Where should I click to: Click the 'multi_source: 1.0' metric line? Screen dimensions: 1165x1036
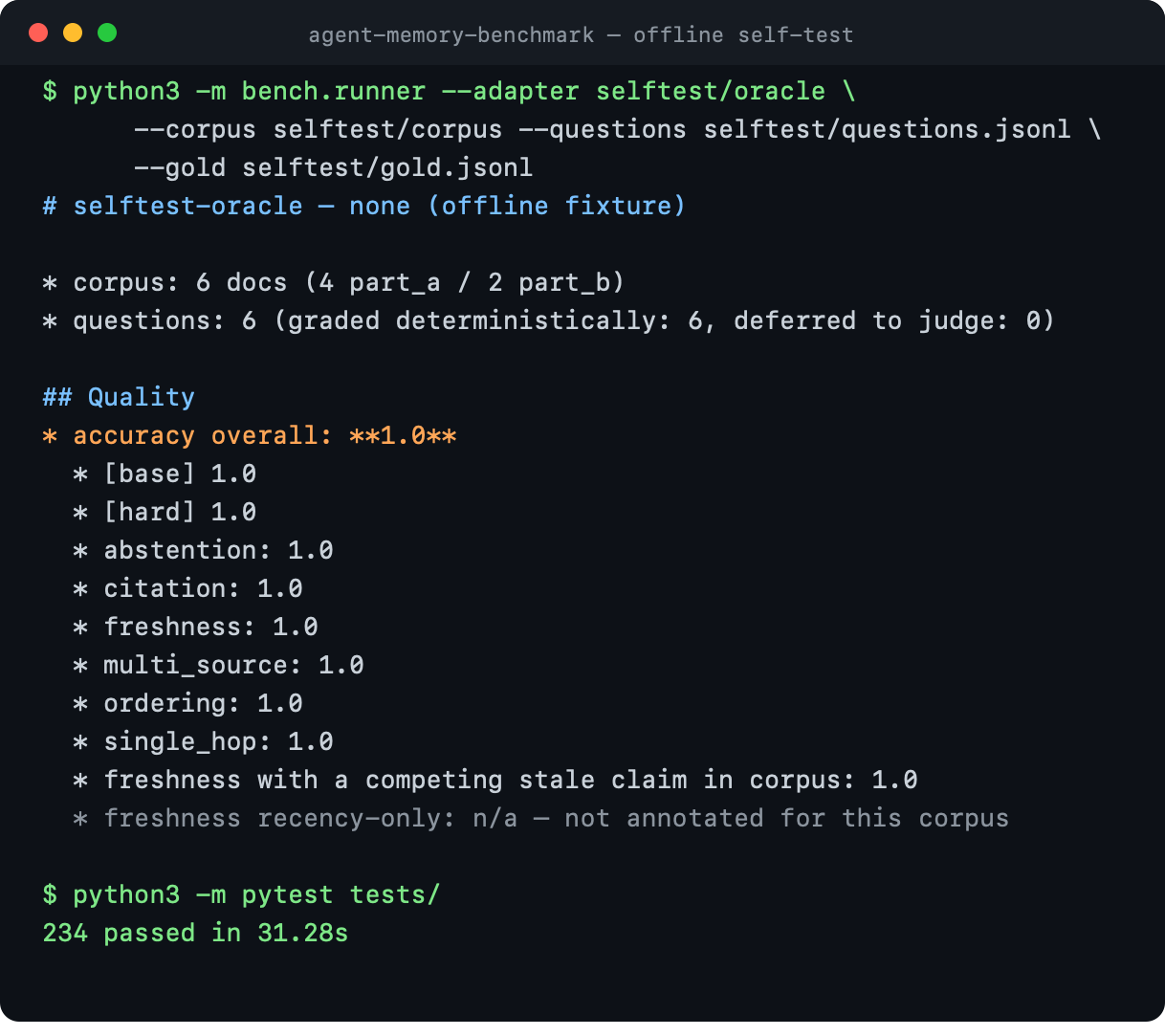coord(218,665)
